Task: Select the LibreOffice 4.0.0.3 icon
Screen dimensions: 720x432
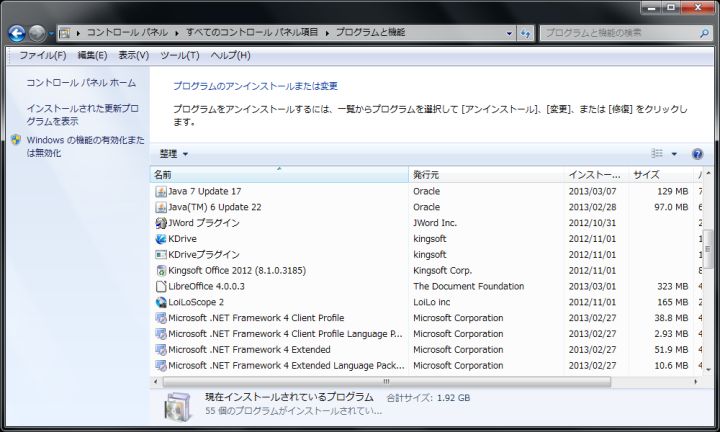Action: (x=161, y=286)
